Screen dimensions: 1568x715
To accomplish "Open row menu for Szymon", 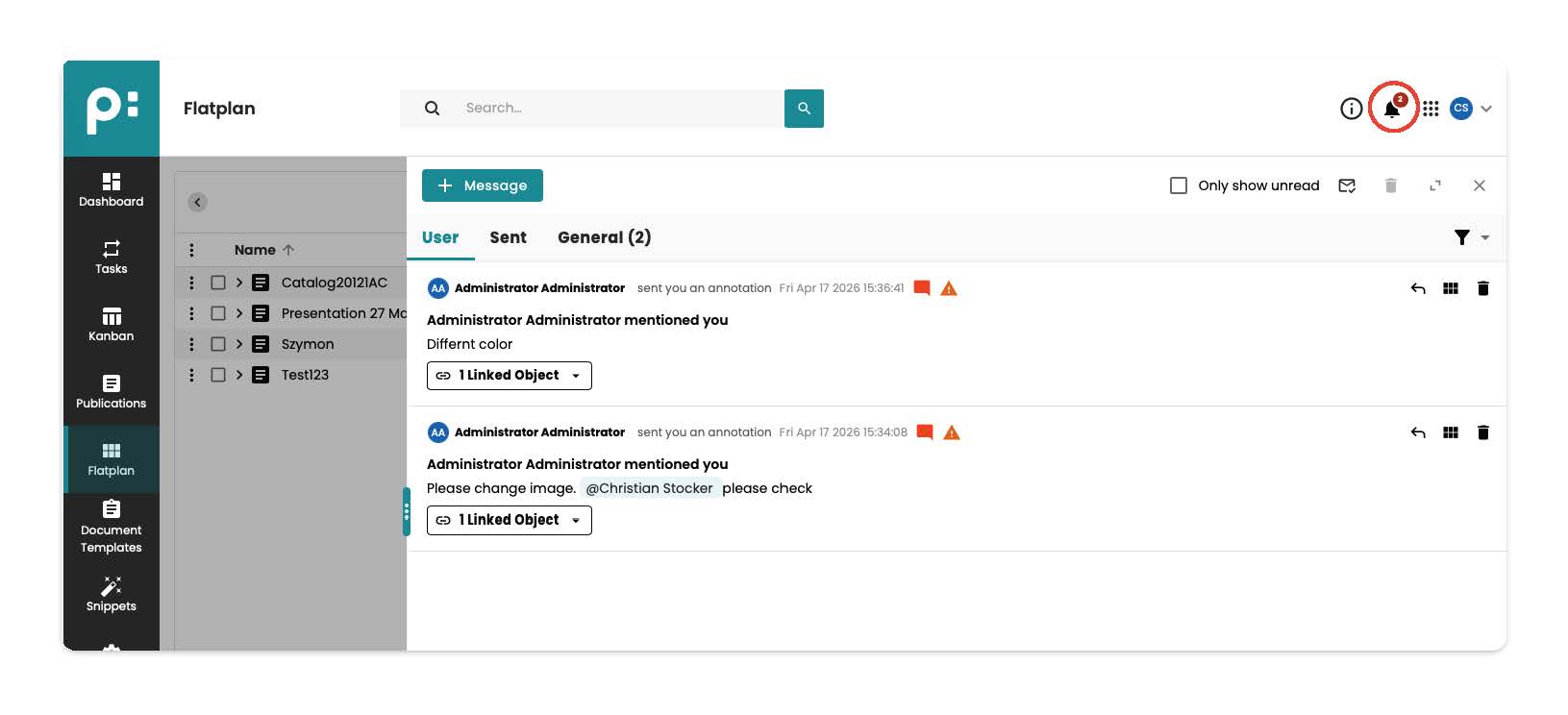I will pyautogui.click(x=191, y=344).
